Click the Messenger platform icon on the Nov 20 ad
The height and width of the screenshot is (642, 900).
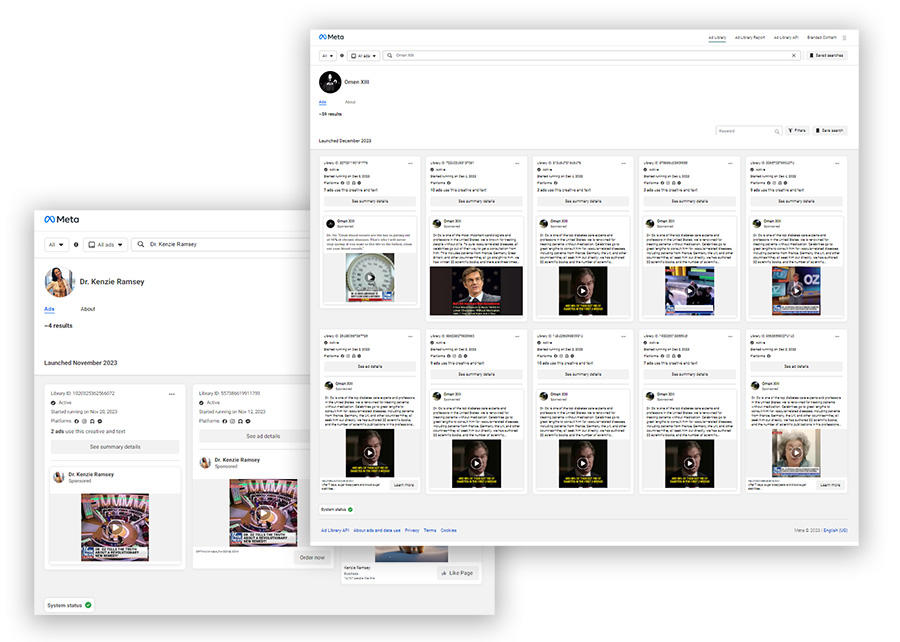coord(100,421)
